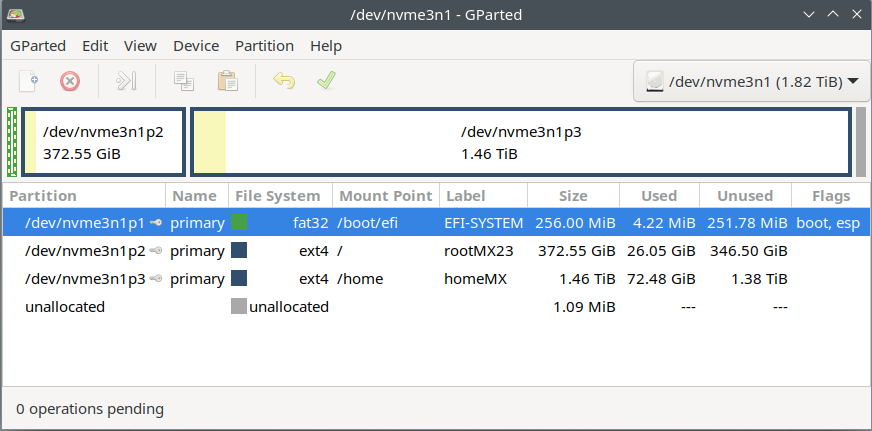Select the /dev/nvme3n1p1 partition row
Image resolution: width=872 pixels, height=431 pixels.
[437, 223]
